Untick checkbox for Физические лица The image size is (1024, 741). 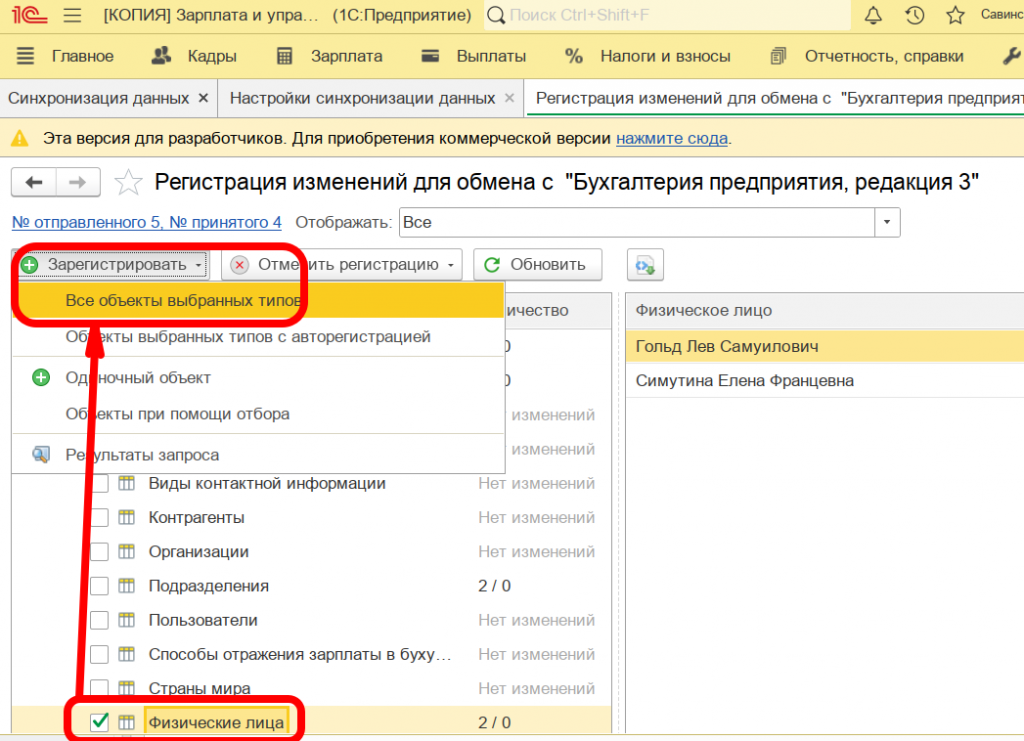tap(99, 722)
